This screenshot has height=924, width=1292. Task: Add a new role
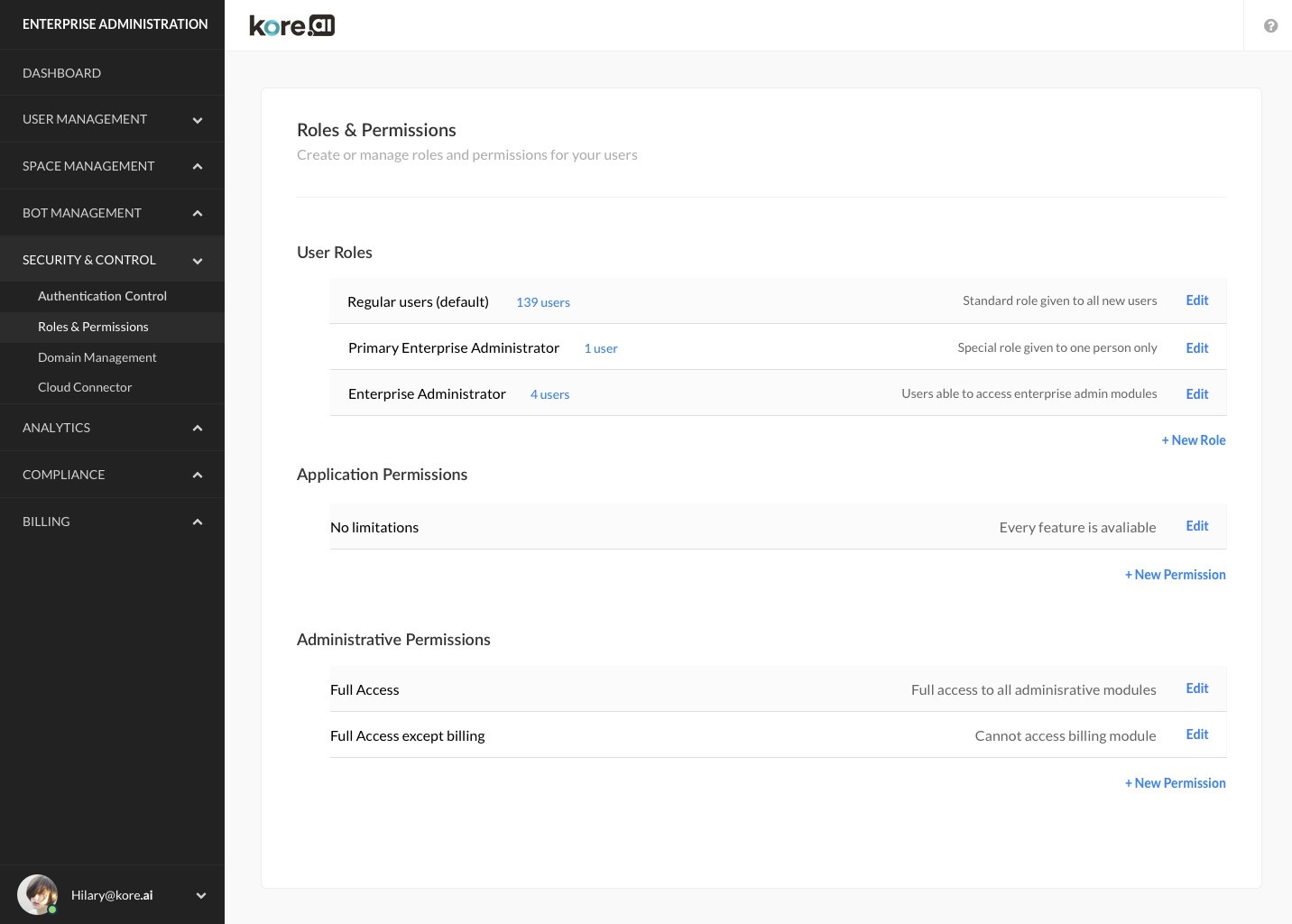(1194, 440)
